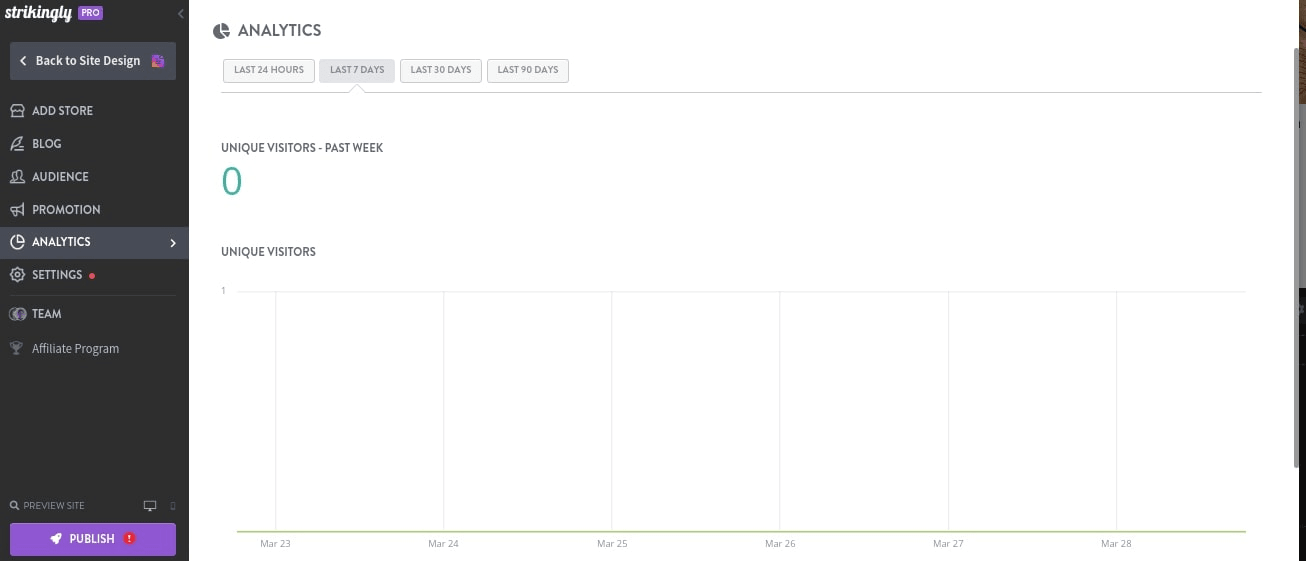Viewport: 1306px width, 561px height.
Task: Open the Add Store section
Action: tap(94, 111)
